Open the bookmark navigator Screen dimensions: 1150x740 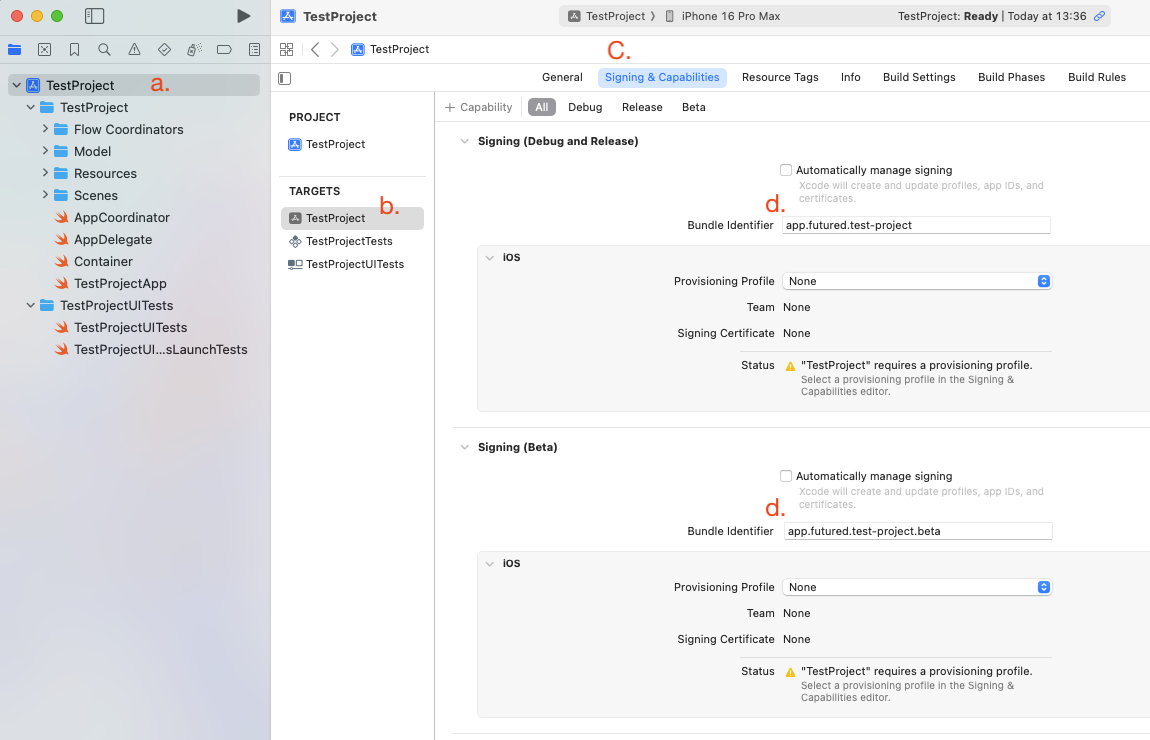click(74, 49)
